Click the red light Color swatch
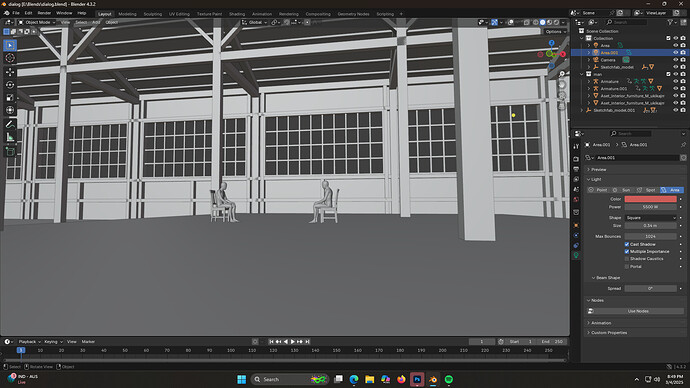This screenshot has height=388, width=690. (650, 199)
